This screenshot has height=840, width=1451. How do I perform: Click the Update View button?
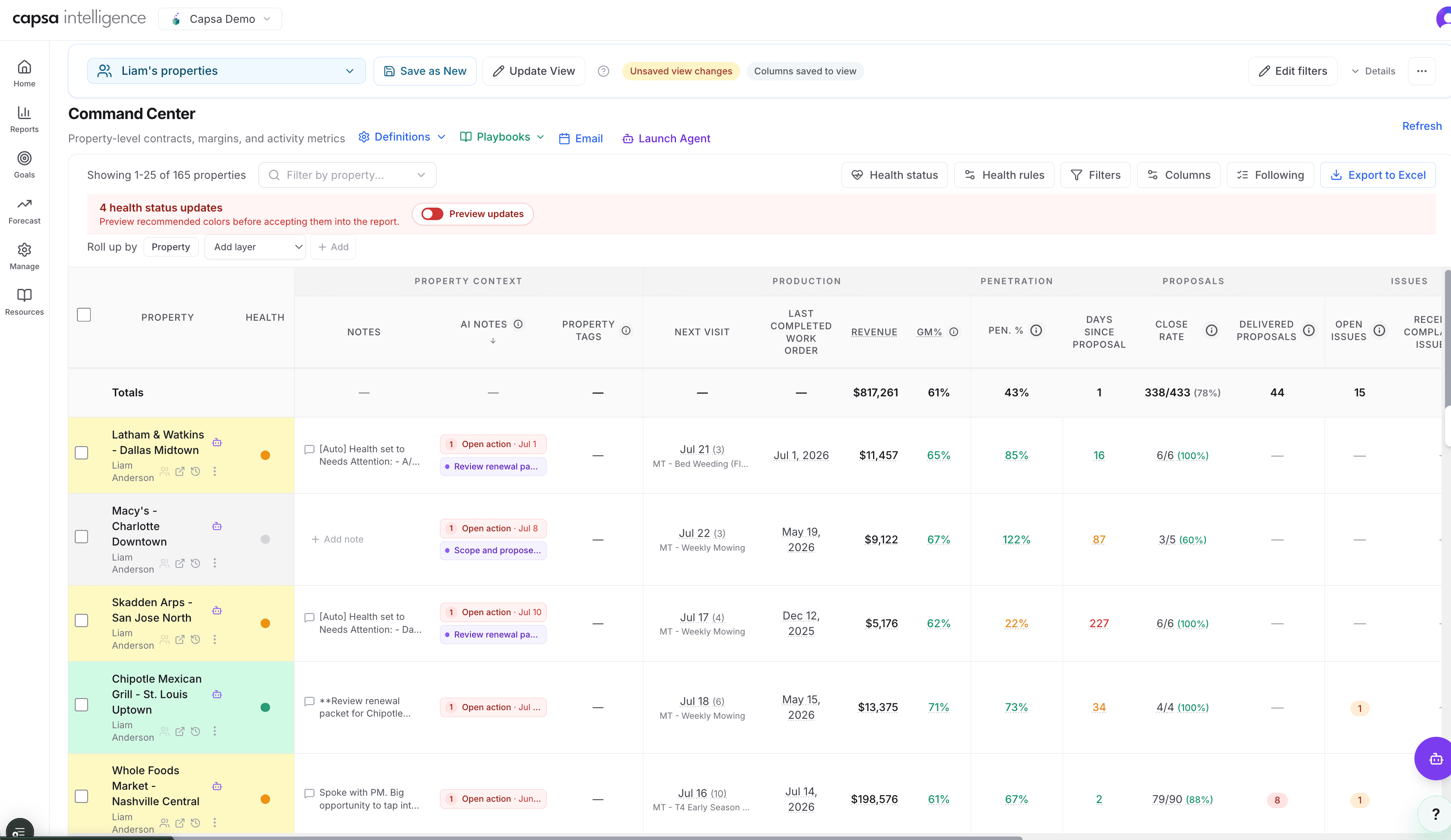click(x=534, y=71)
